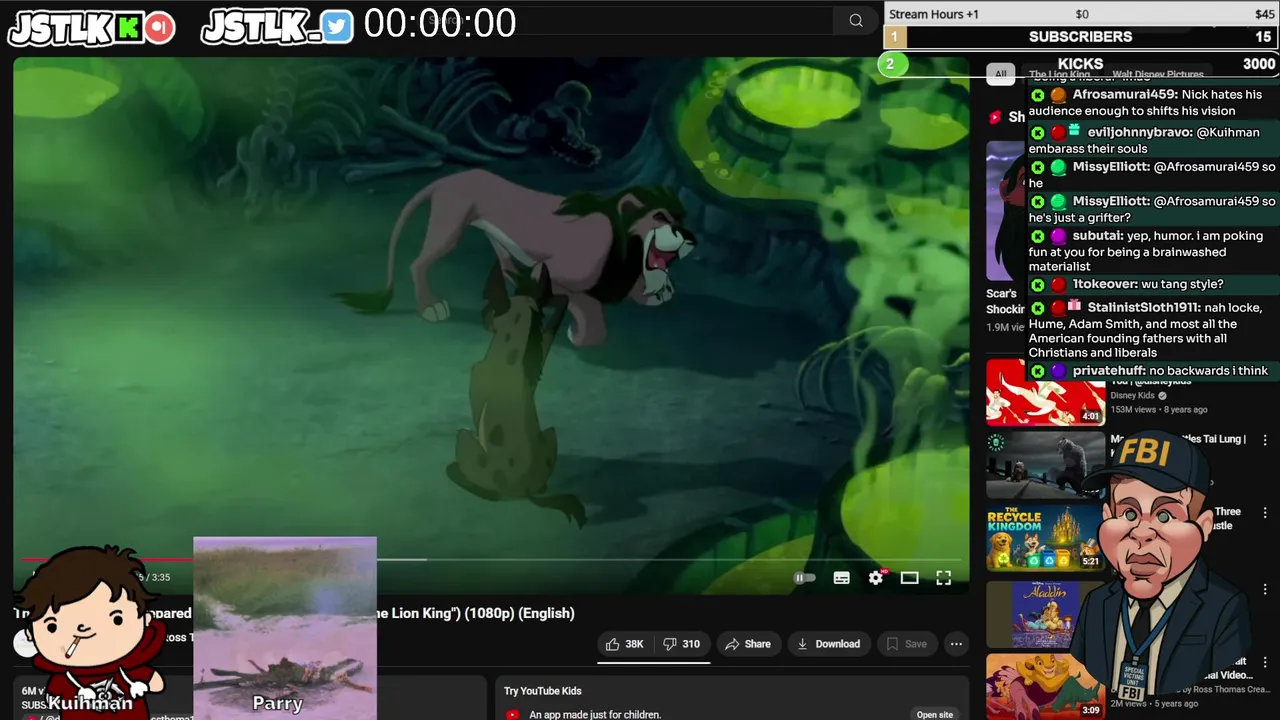Click chat message by 1tokeover
Viewport: 1280px width, 720px height.
tap(1152, 284)
